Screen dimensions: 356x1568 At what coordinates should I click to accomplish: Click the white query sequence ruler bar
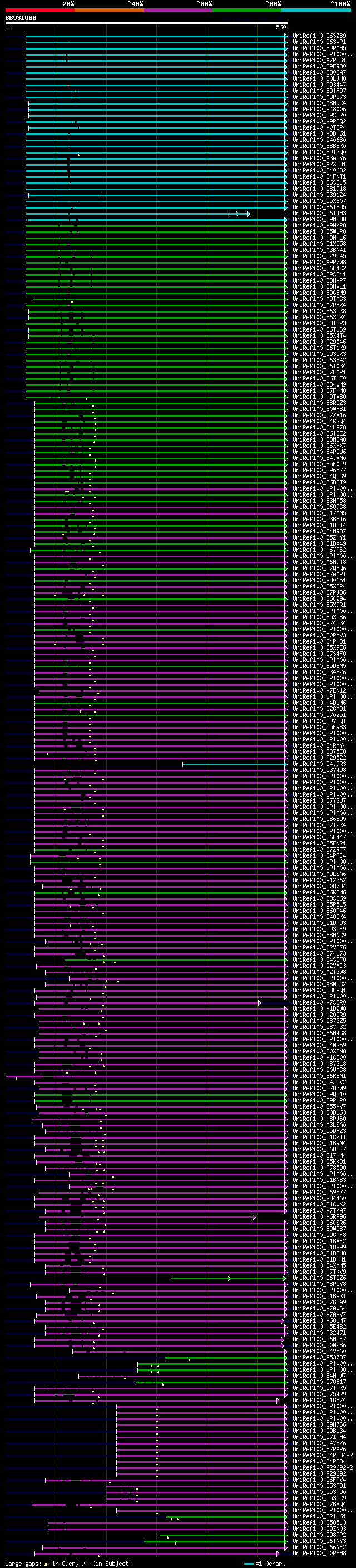point(146,22)
